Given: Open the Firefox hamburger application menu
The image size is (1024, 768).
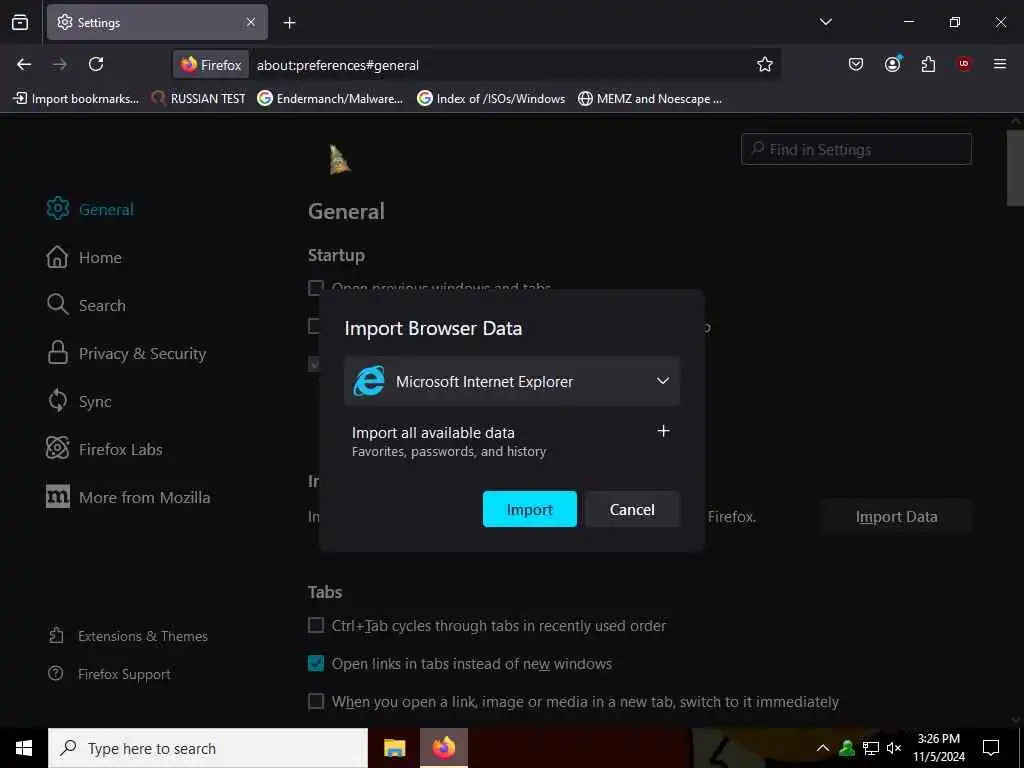Looking at the screenshot, I should [x=1000, y=64].
